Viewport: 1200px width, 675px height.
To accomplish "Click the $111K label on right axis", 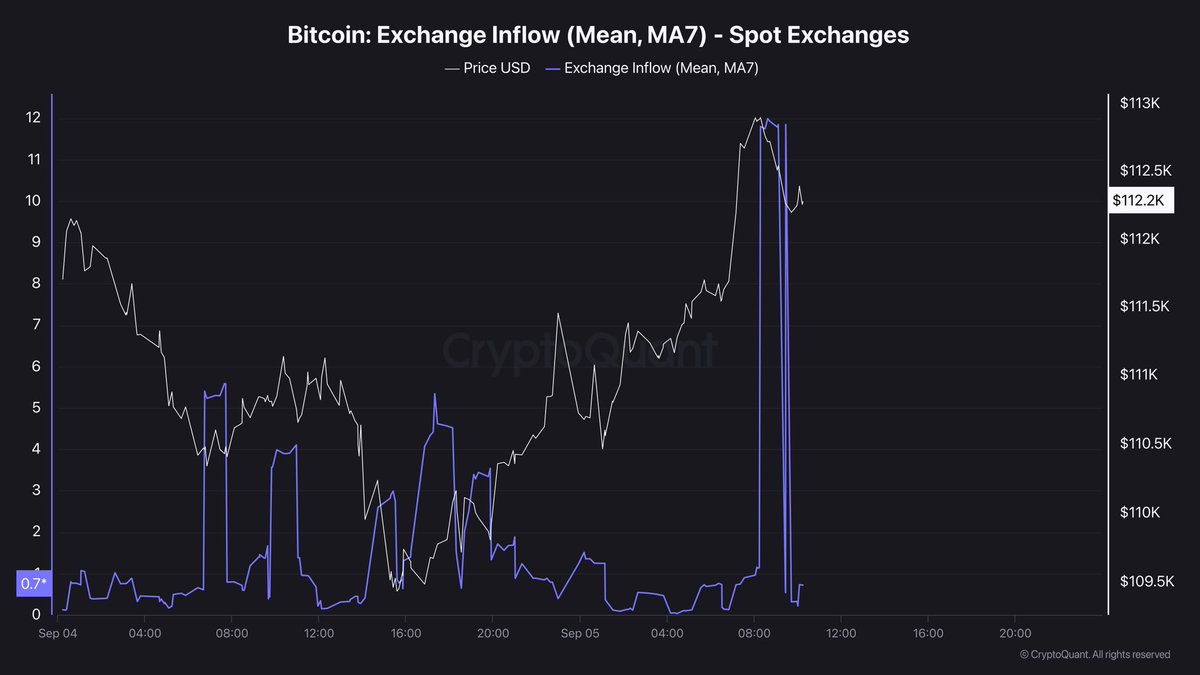I will click(x=1139, y=375).
